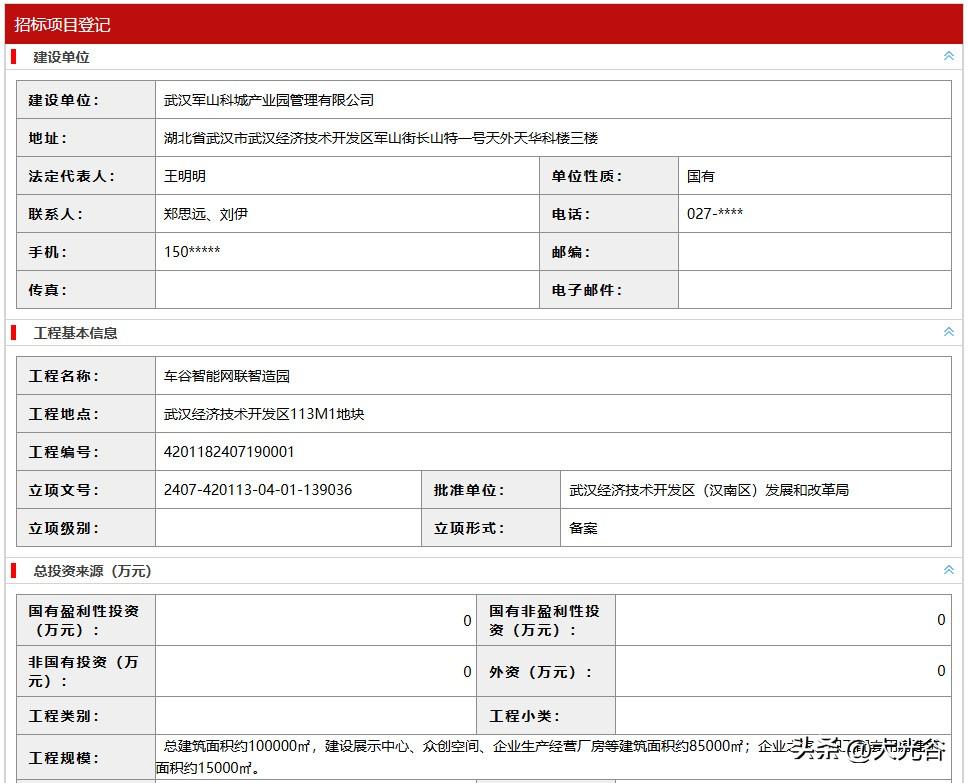Collapse the 工程基本信息 section with its chevron

(x=948, y=332)
